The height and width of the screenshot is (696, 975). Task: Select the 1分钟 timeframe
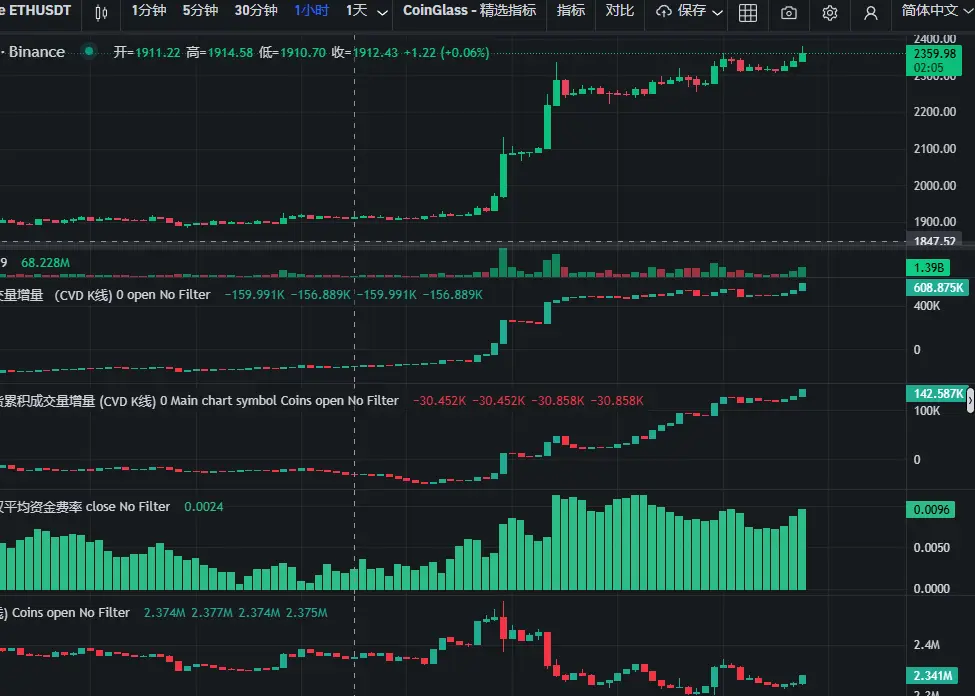[149, 11]
